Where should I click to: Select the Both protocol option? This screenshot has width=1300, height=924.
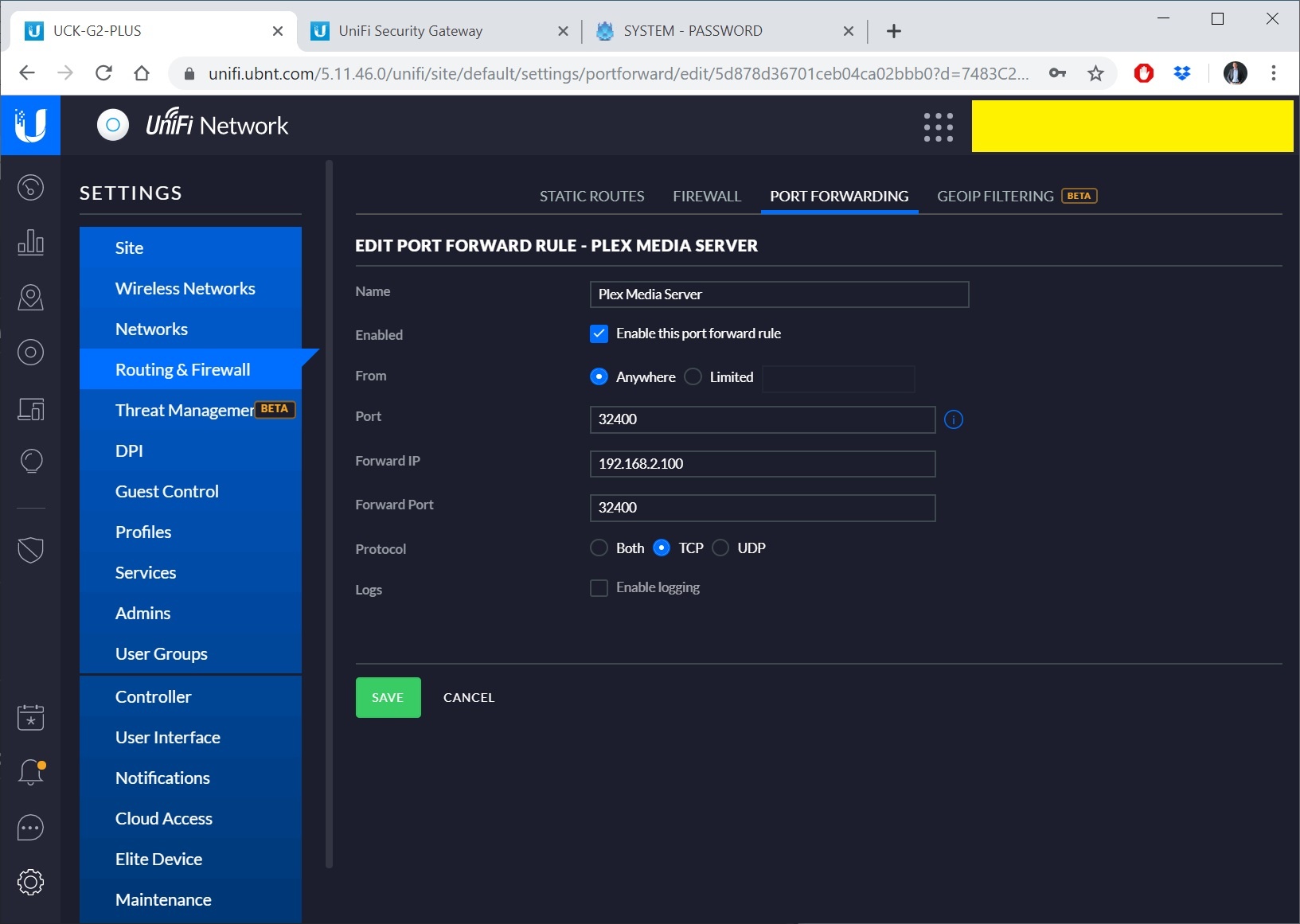[x=599, y=548]
